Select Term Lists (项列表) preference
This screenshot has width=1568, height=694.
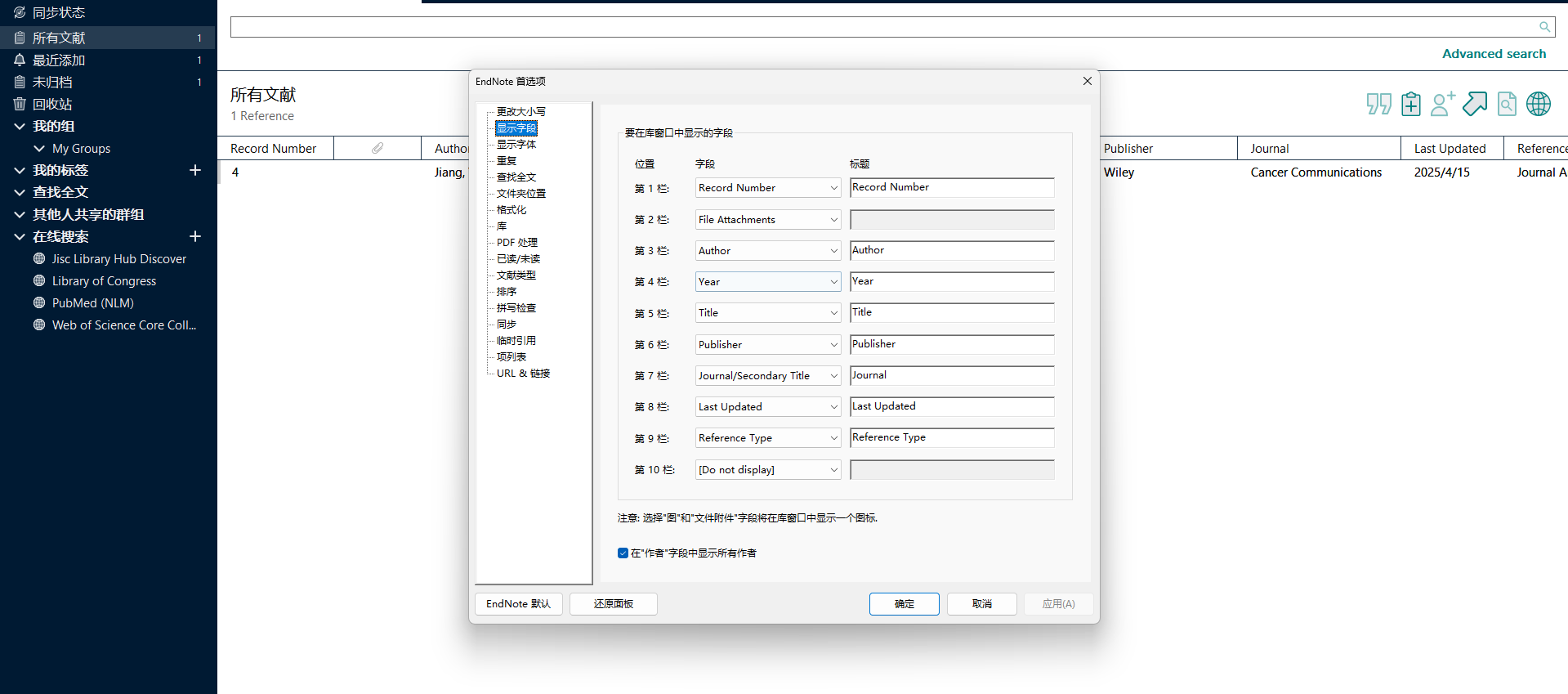coord(511,357)
